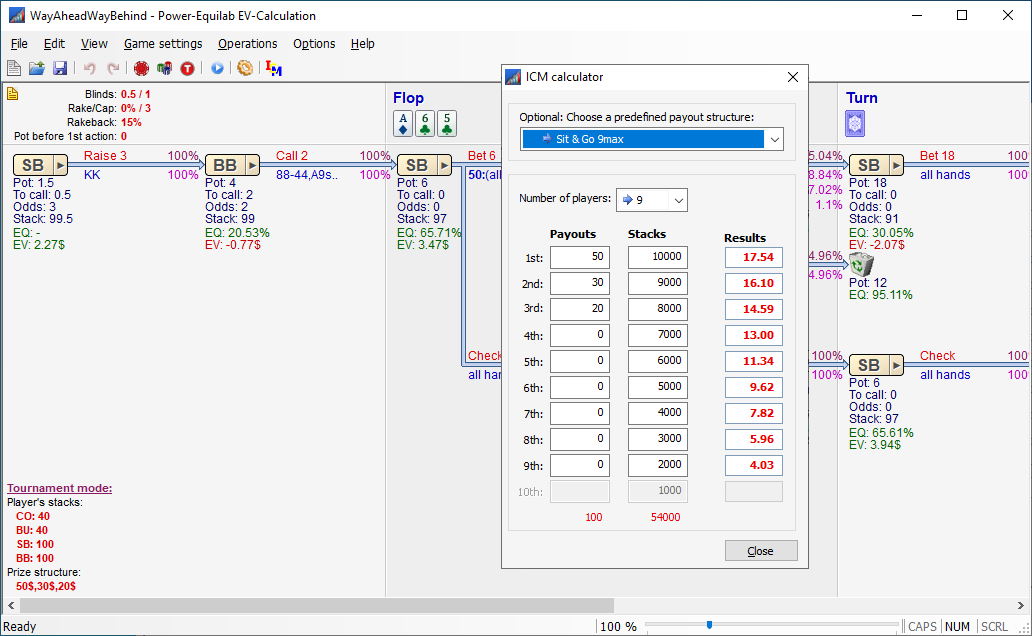Click the horizontal scrollbar right arrow
Screen dimensions: 1032x636
tap(1021, 605)
